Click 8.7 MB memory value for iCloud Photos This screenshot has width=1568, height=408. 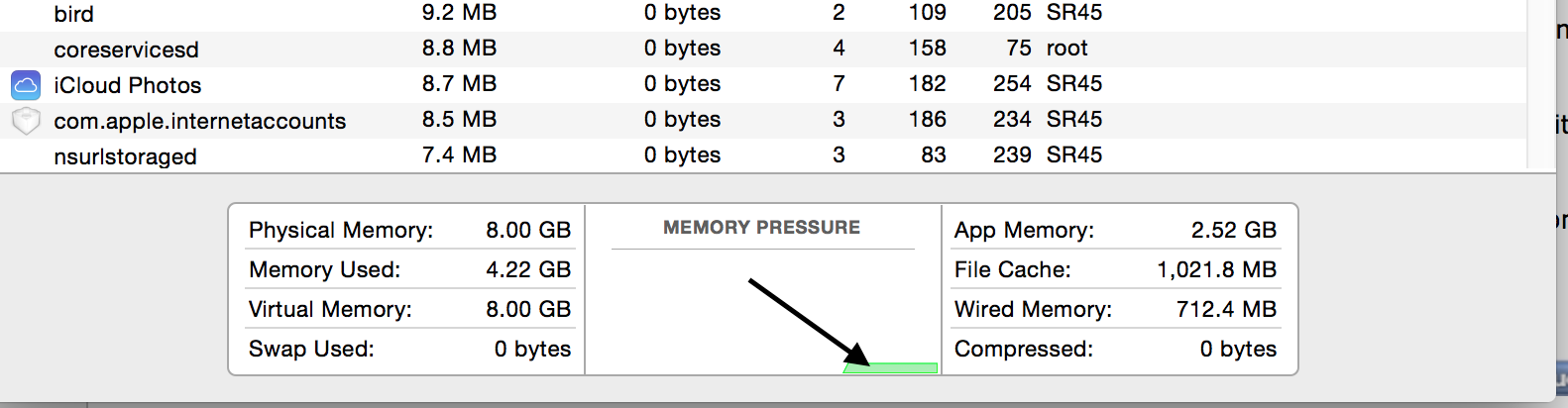coord(459,84)
